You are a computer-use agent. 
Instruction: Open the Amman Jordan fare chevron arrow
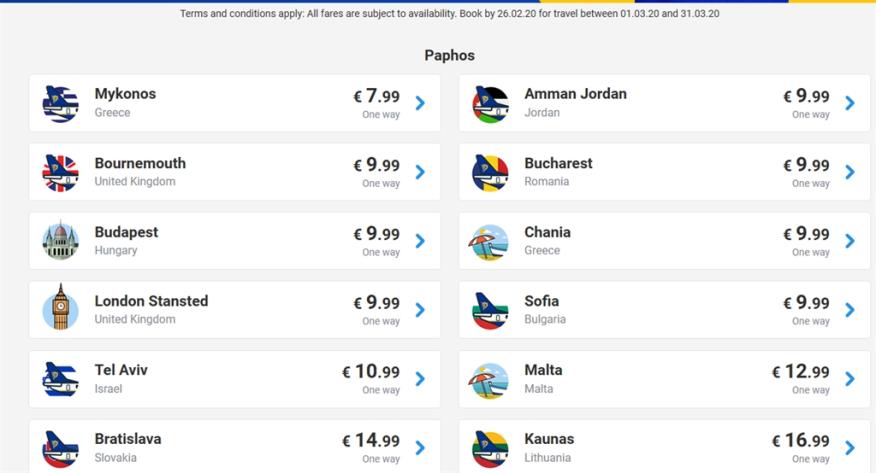(850, 103)
